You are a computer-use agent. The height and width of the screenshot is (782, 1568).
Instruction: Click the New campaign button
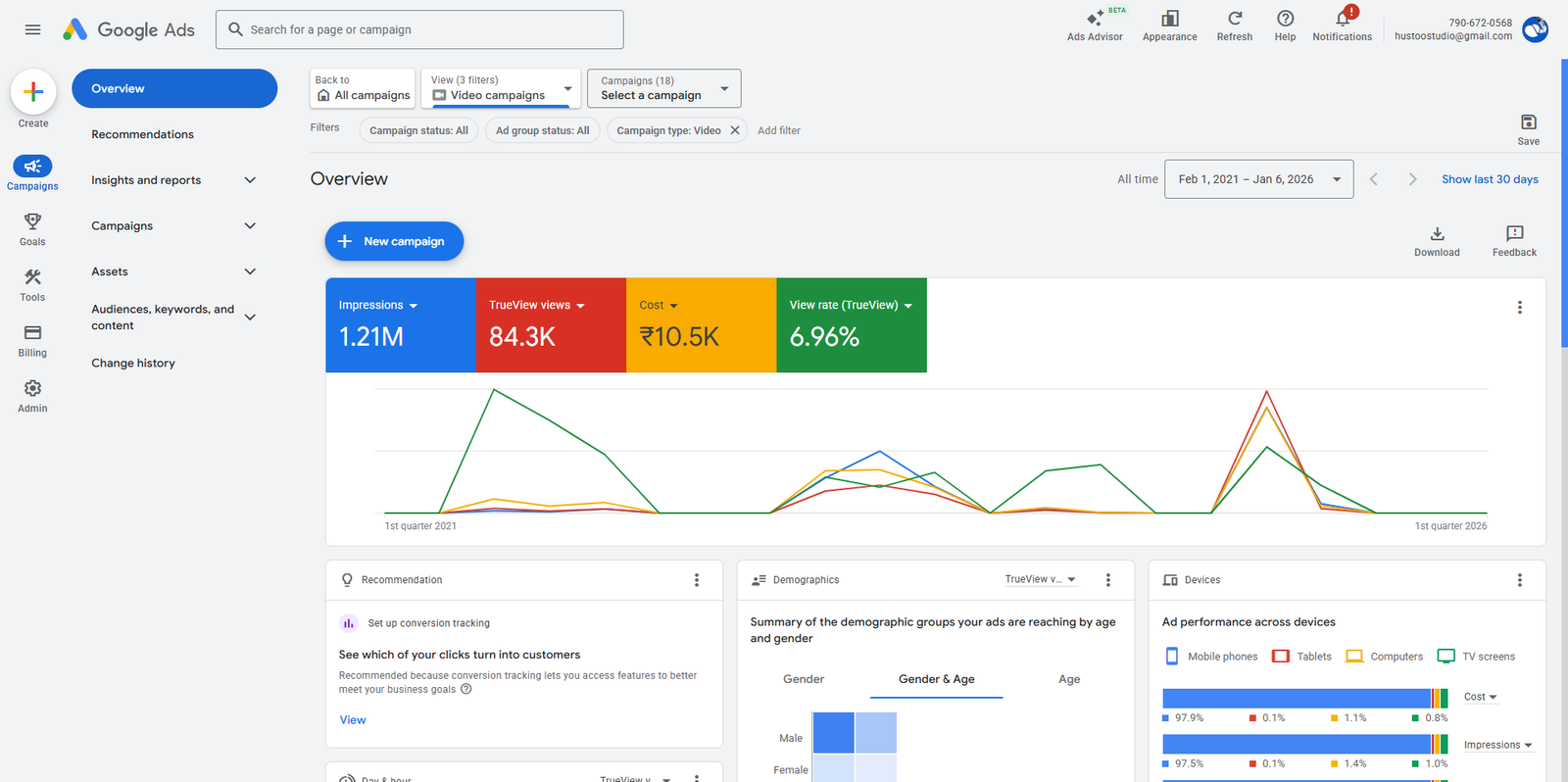[x=394, y=241]
